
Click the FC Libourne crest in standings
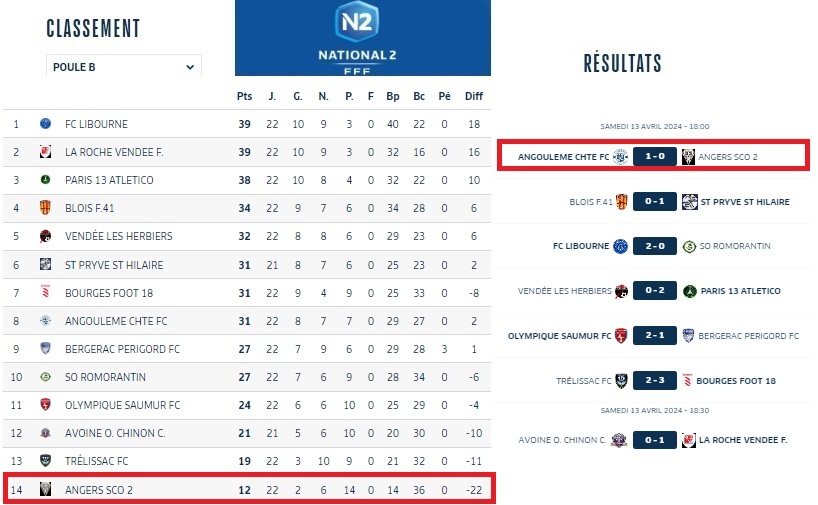pos(45,124)
